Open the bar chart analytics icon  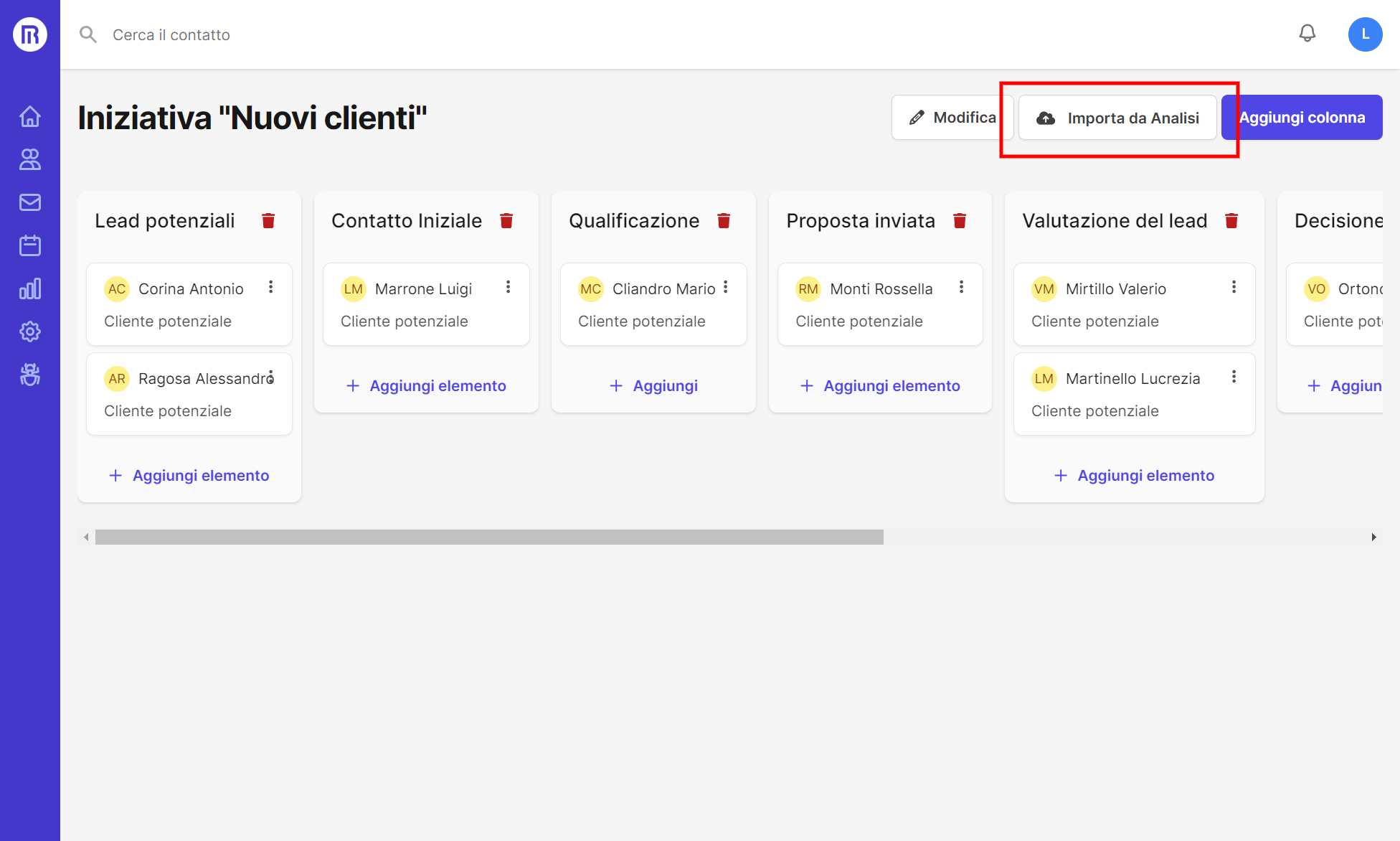click(x=30, y=288)
